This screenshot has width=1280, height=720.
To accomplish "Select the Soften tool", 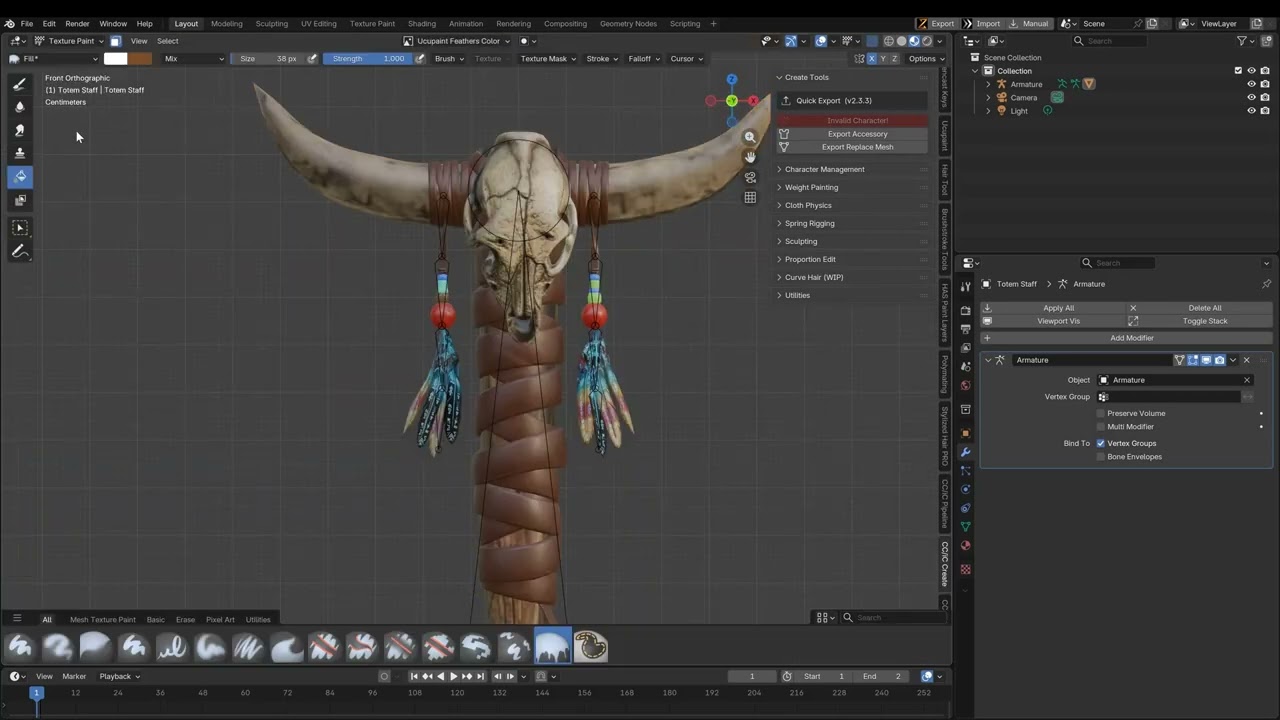I will pyautogui.click(x=20, y=107).
